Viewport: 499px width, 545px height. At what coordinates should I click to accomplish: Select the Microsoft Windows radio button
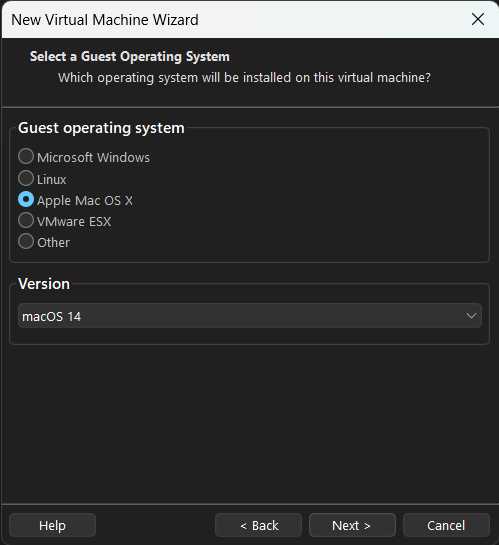click(x=26, y=156)
